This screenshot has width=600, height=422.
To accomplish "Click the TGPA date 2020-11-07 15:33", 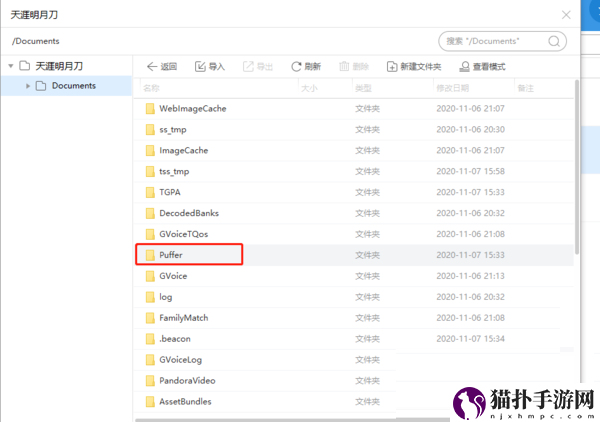I will (x=470, y=192).
